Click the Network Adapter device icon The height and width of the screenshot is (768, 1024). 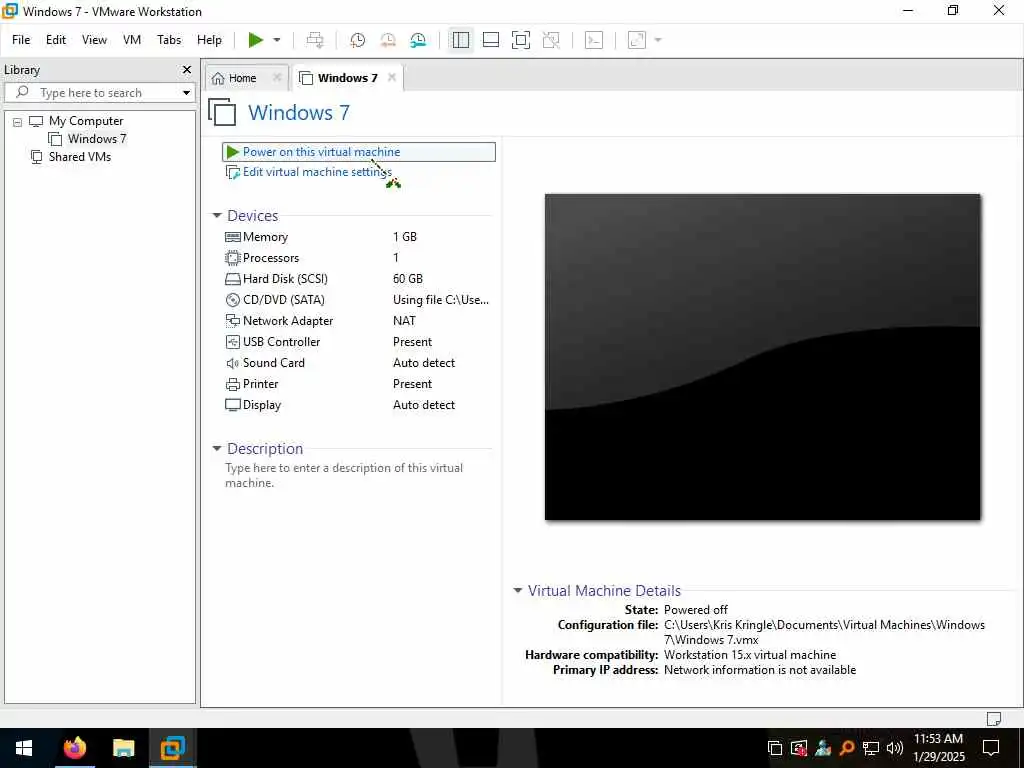(232, 321)
